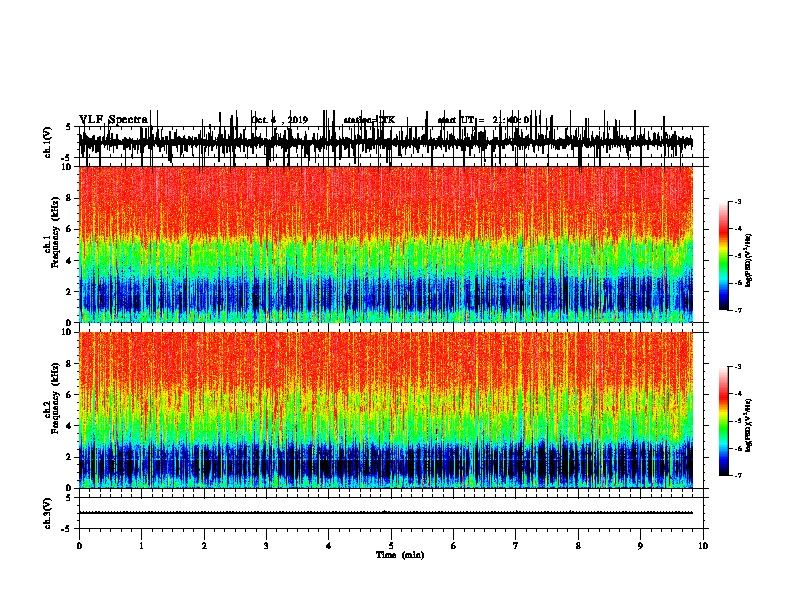Click the '8' kHz tick on ch.1 frequency axis
Screen dimensions: 792x612
click(x=70, y=198)
